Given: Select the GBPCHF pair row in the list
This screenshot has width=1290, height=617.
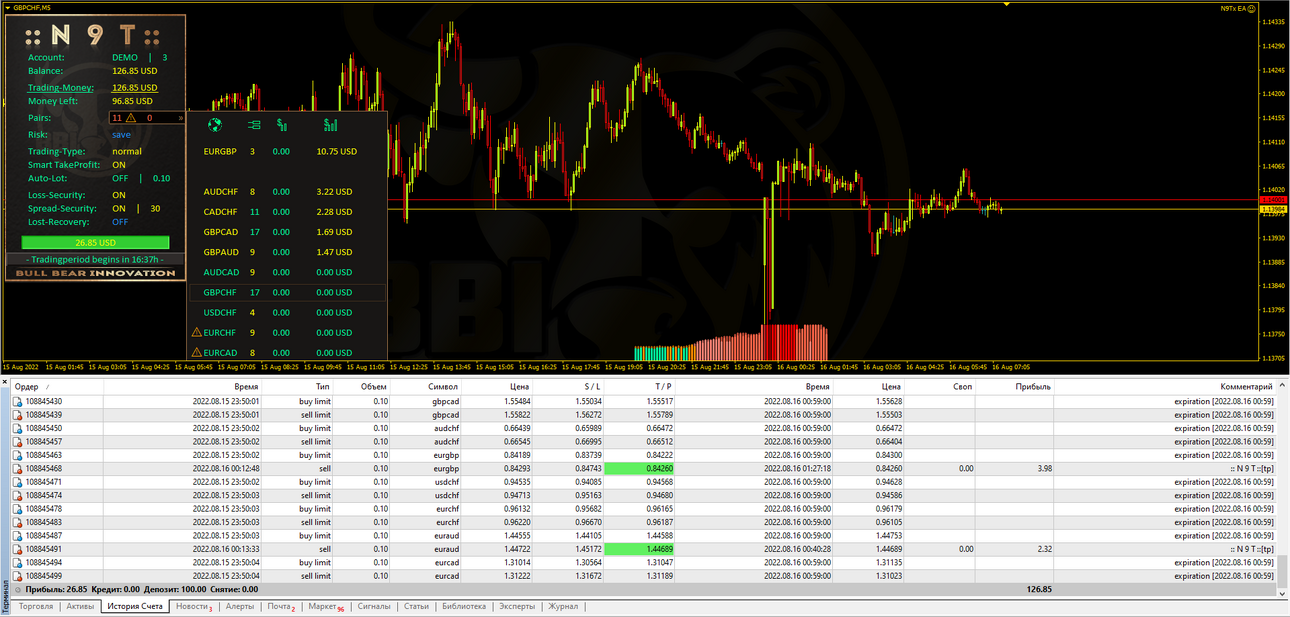Looking at the screenshot, I should click(x=287, y=293).
